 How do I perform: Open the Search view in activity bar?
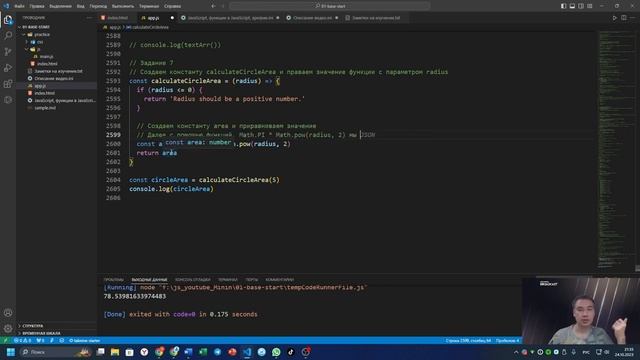click(8, 36)
